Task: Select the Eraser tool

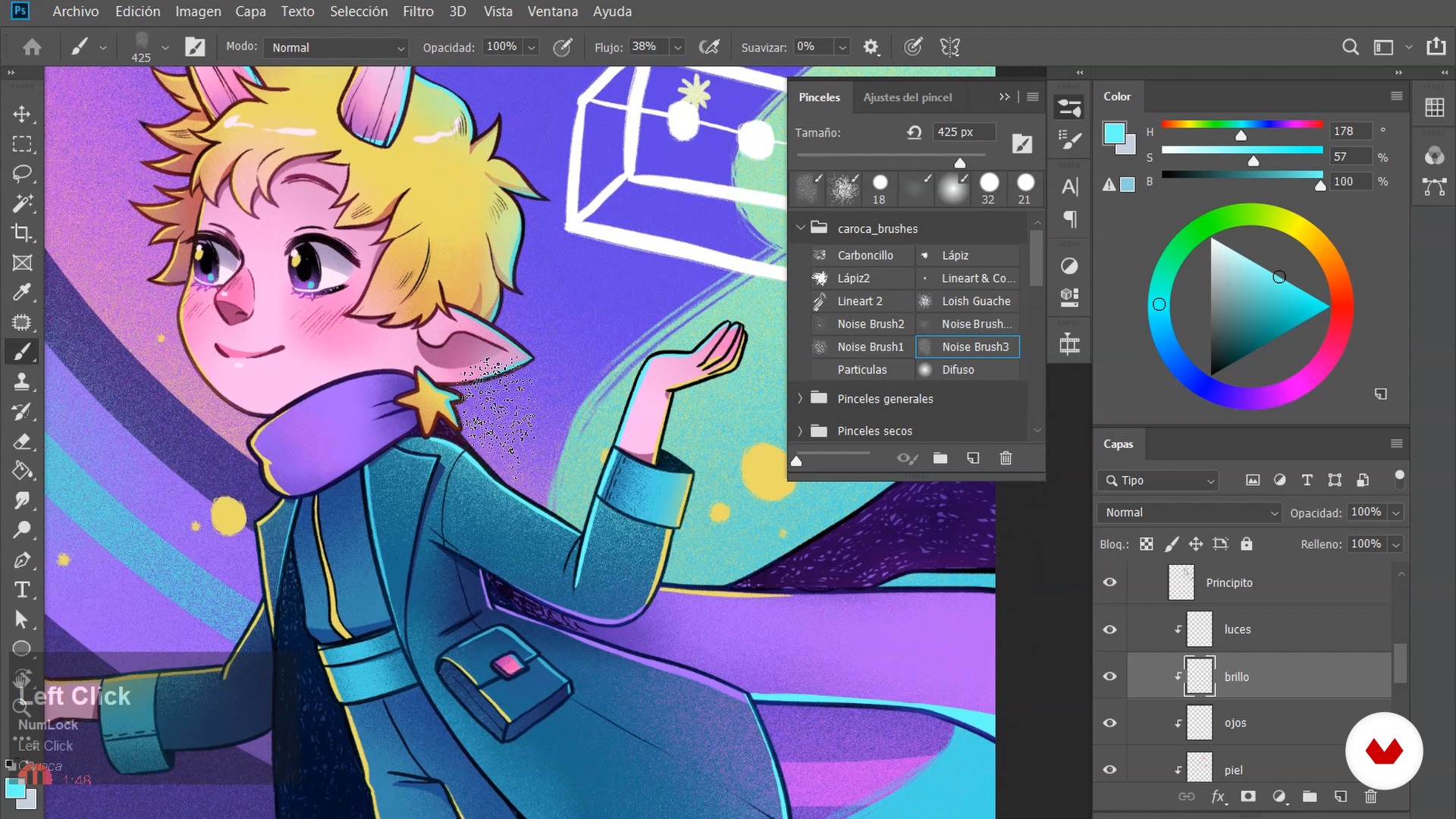Action: [22, 441]
